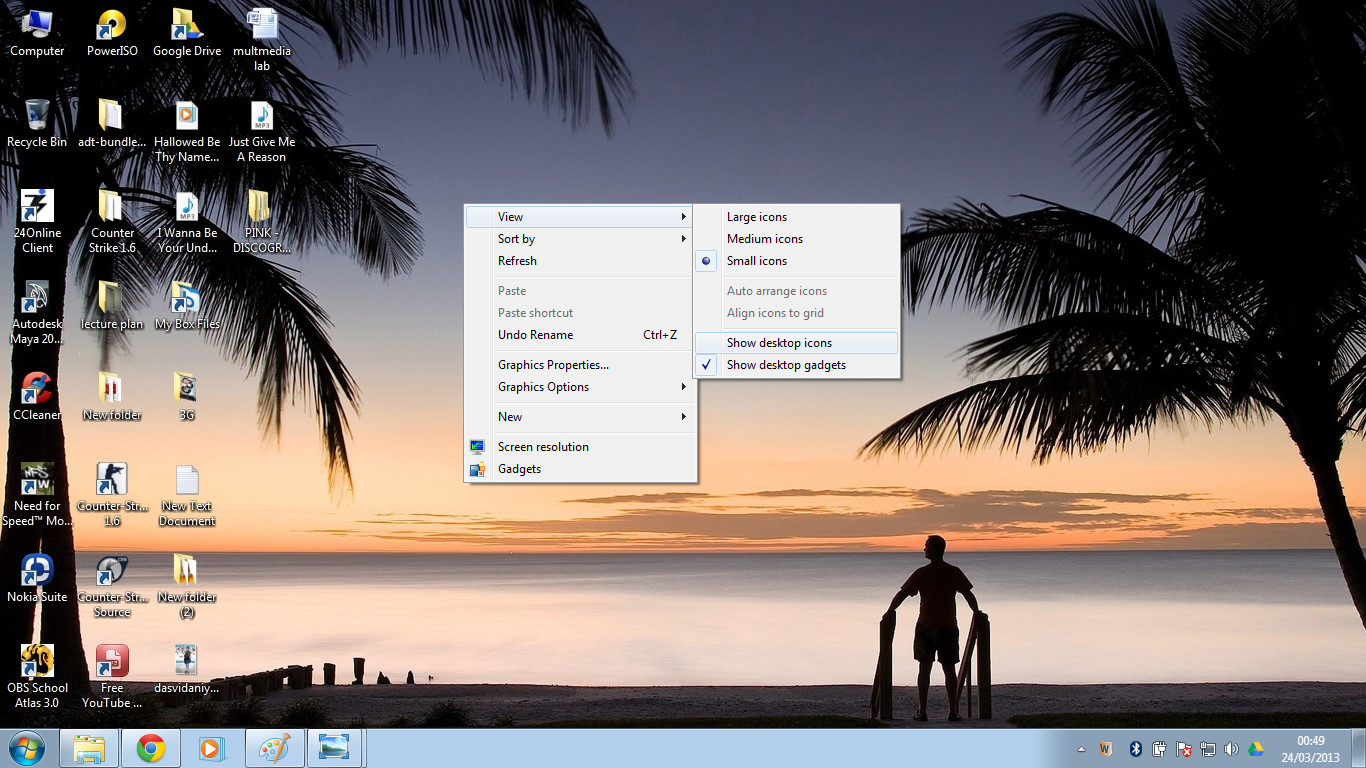Launch Google Chrome from taskbar
Screen dimensions: 1366x768
point(151,748)
